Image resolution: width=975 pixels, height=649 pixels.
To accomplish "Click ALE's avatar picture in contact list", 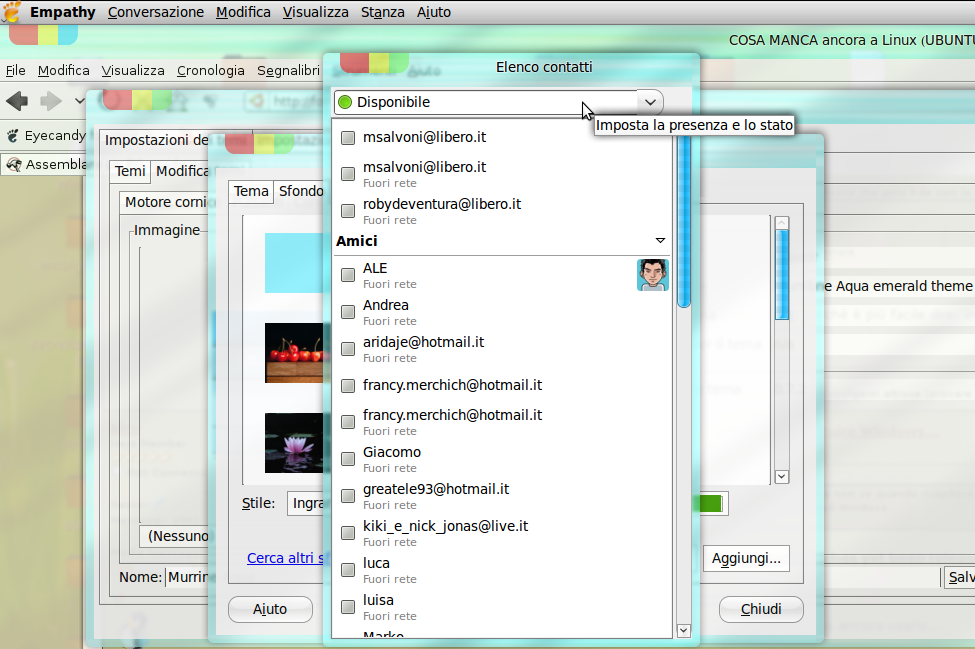I will pos(652,275).
